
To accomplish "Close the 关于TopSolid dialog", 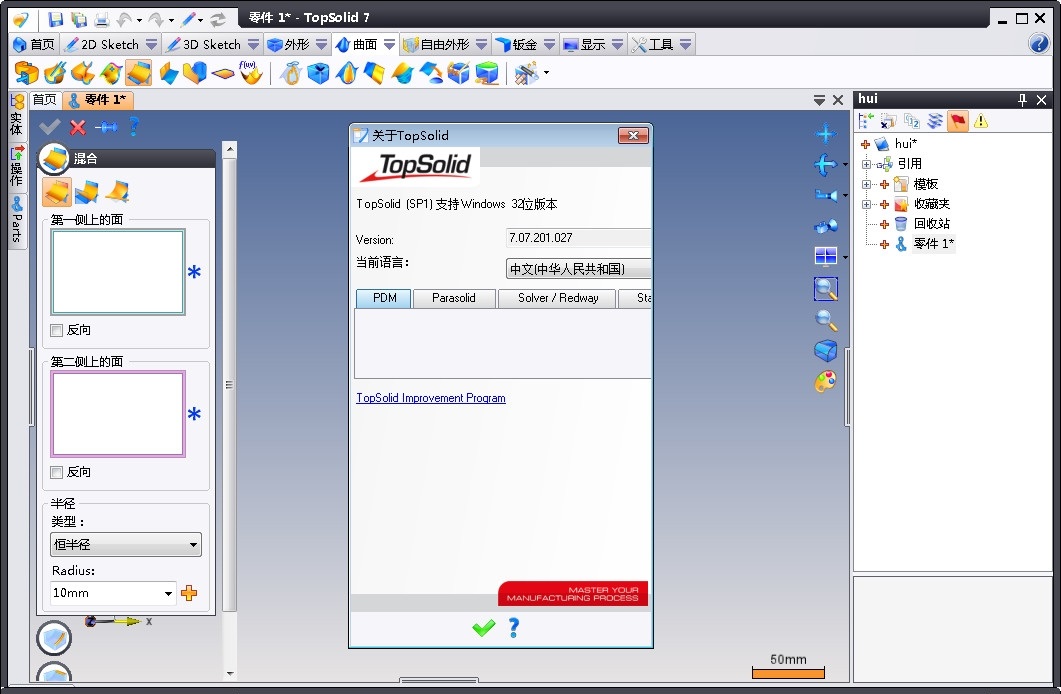I will 633,135.
